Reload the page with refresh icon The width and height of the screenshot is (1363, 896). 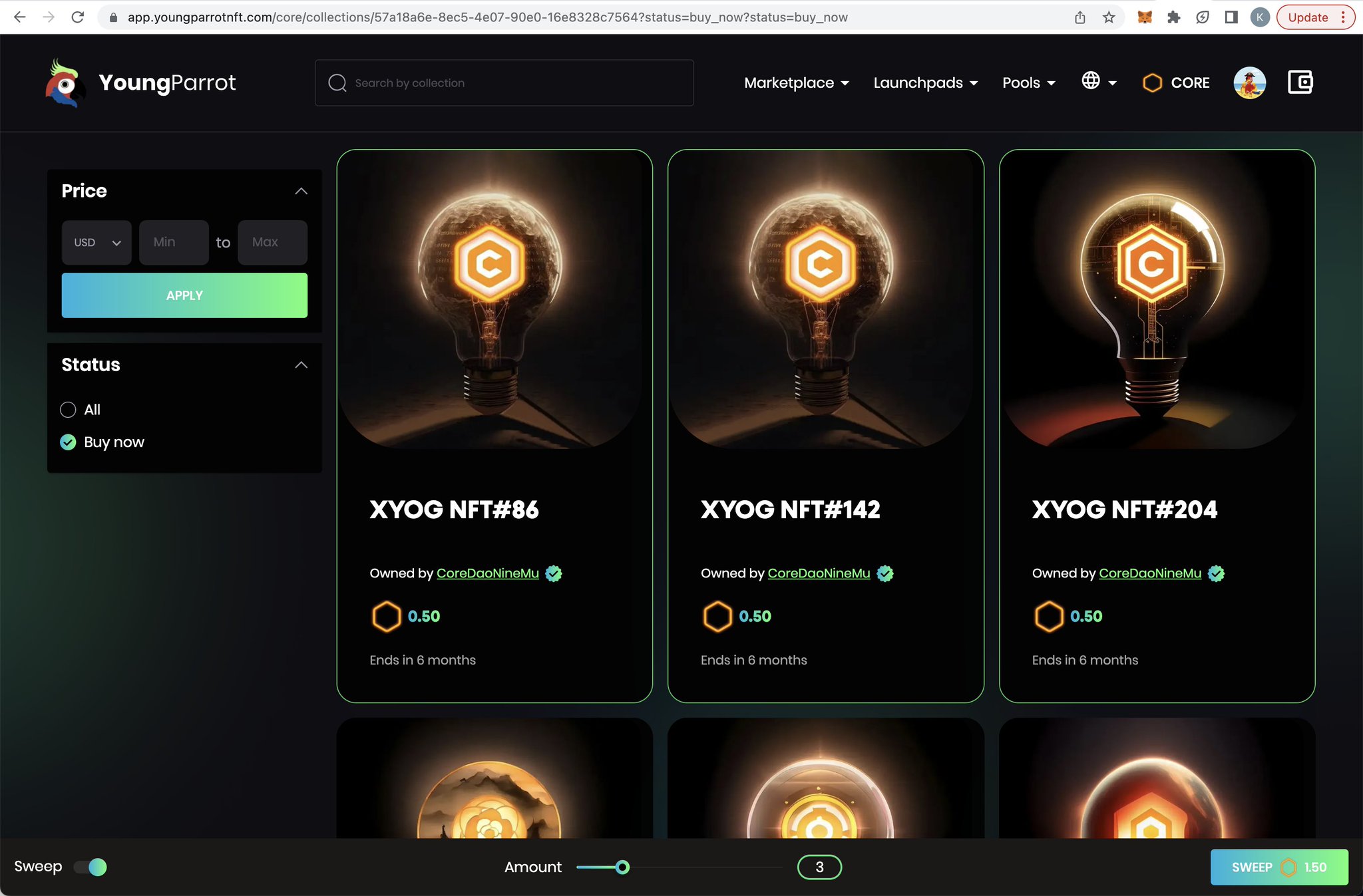[x=78, y=17]
